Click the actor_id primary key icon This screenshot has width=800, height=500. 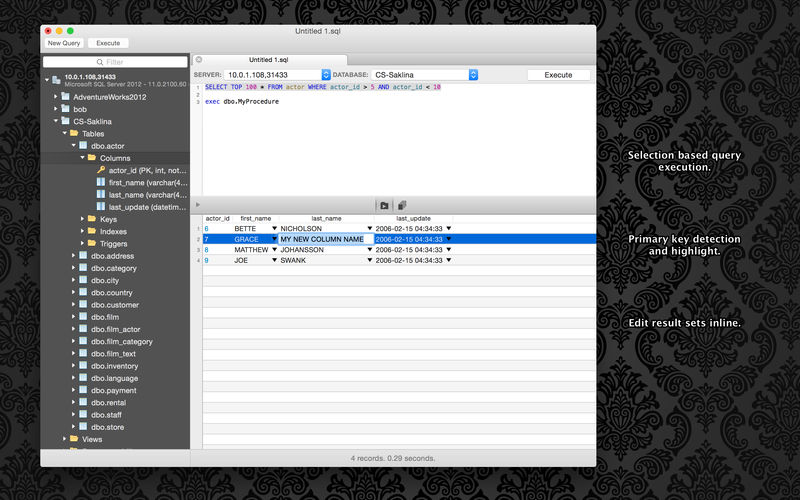100,170
